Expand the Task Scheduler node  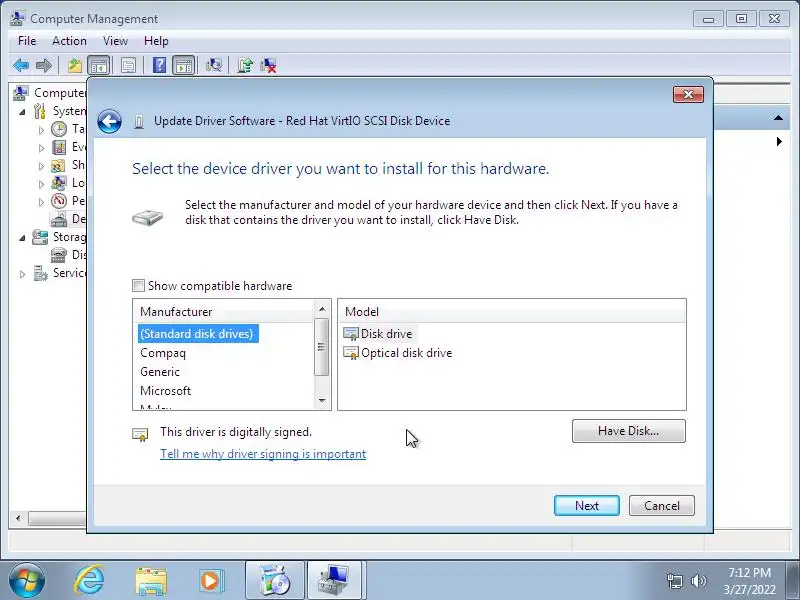(41, 130)
